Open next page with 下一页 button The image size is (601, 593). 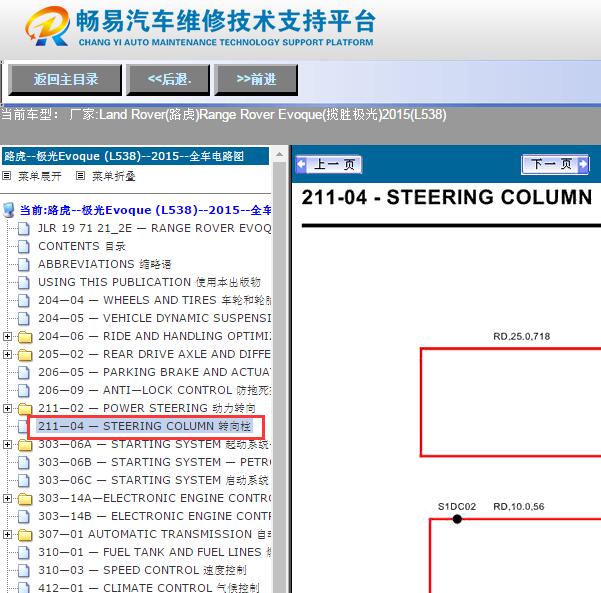click(555, 164)
